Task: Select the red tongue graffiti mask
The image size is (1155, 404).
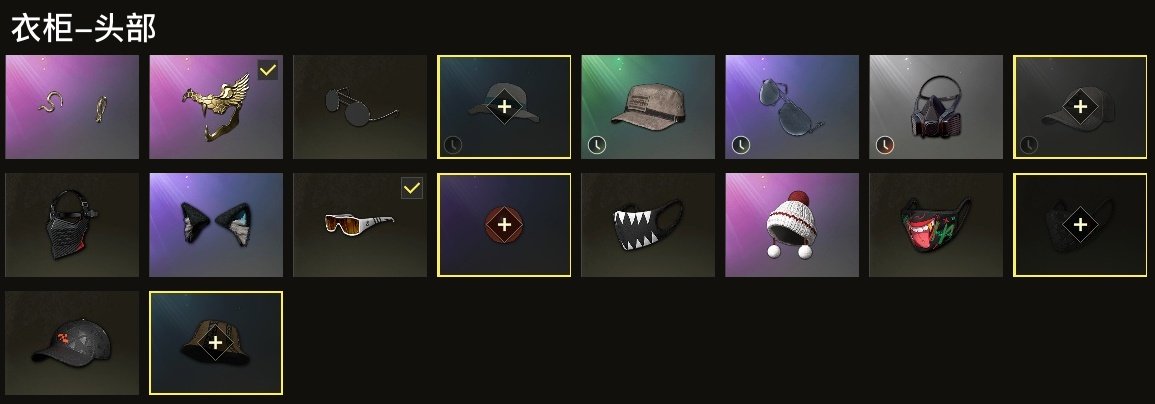Action: tap(935, 225)
